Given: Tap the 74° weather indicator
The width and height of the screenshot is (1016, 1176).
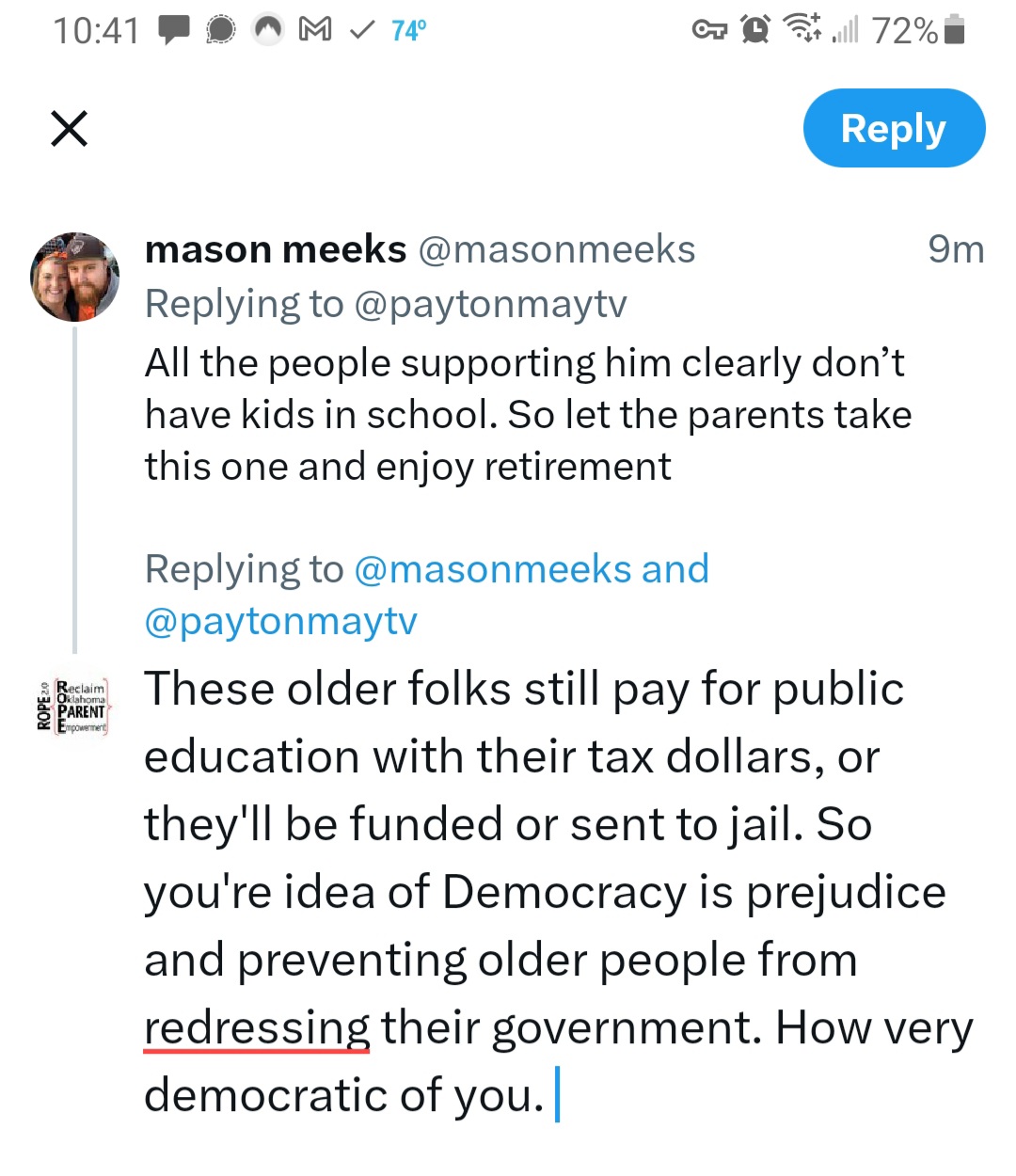Looking at the screenshot, I should click(408, 31).
